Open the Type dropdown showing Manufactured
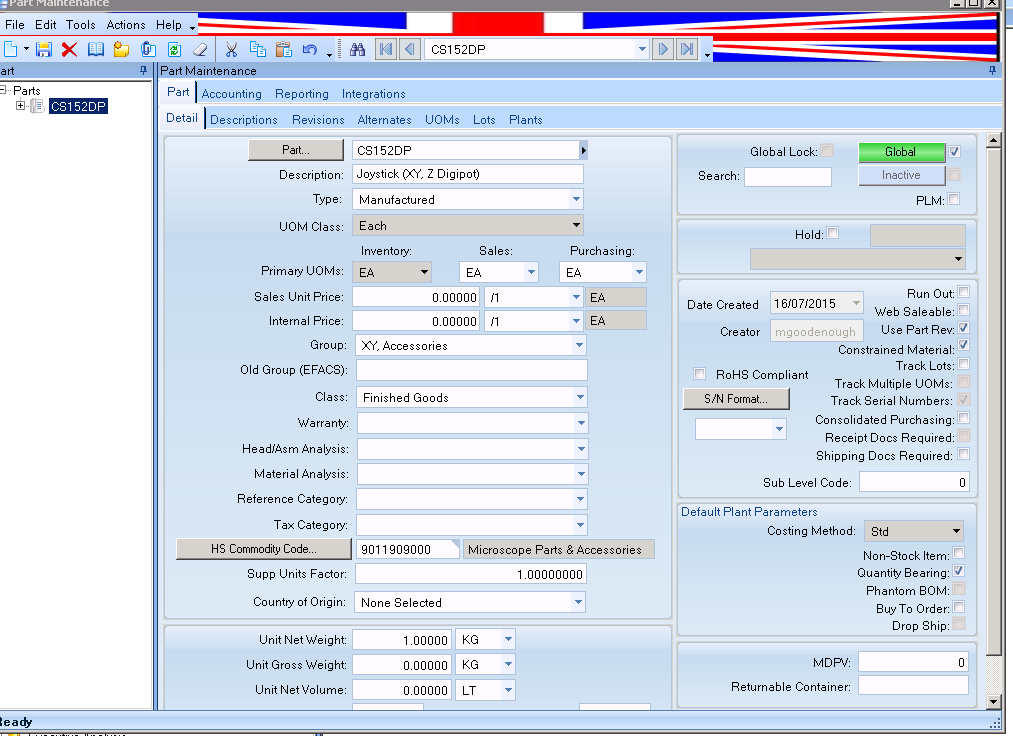The image size is (1013, 736). click(577, 200)
